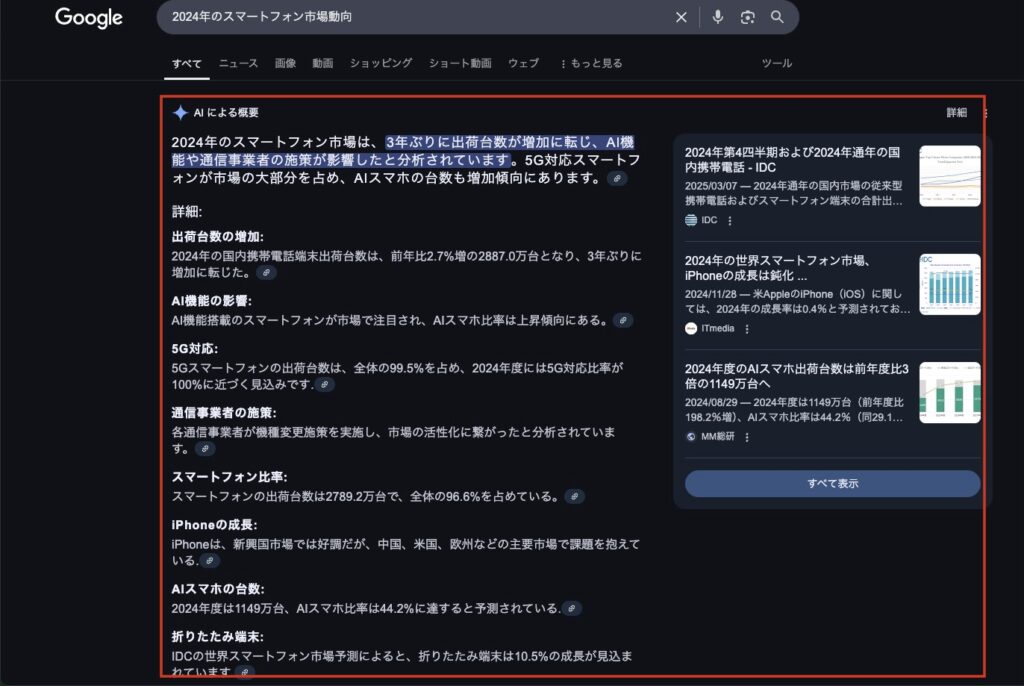Screen dimensions: 1024x686
Task: Click the 折りたたみ端末 heading
Action: pos(217,636)
